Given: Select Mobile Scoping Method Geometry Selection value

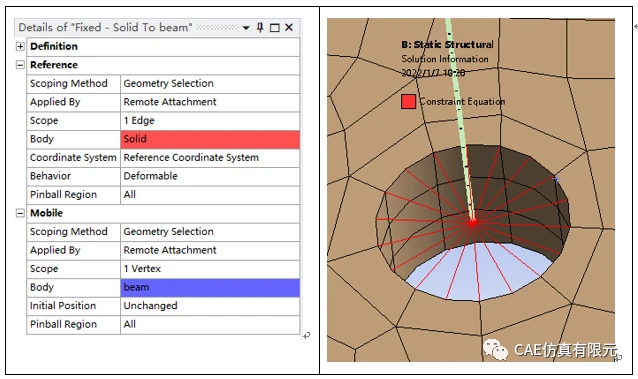Looking at the screenshot, I should coord(210,232).
